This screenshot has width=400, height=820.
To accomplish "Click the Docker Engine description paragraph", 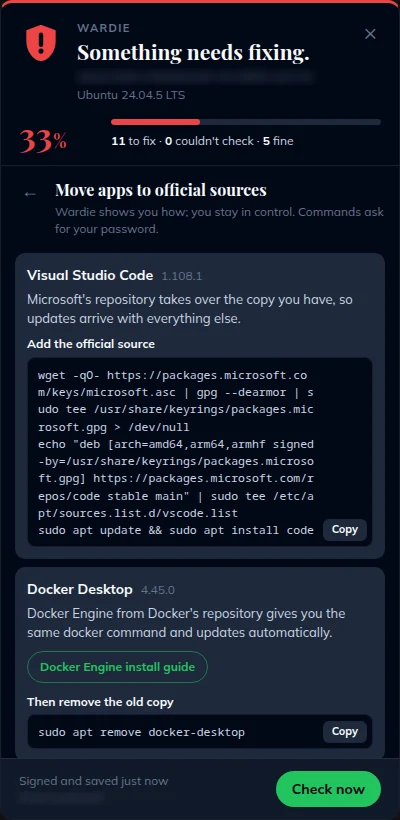I will point(186,623).
